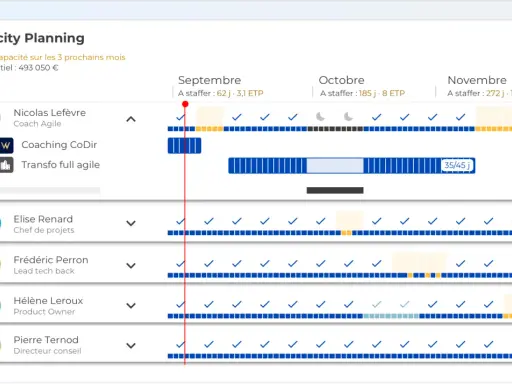Click Chef de projets role label
The width and height of the screenshot is (512, 384).
point(44,230)
